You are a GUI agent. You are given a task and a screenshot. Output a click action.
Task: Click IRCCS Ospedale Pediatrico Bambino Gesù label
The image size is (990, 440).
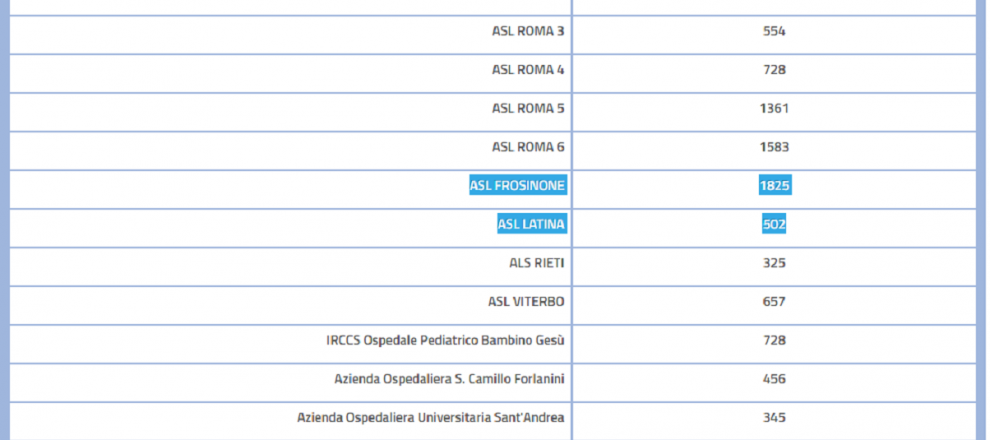point(445,341)
